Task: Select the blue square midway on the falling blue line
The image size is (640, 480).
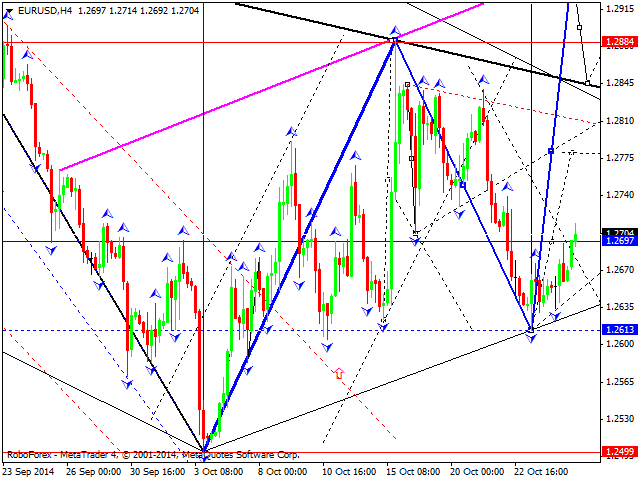Action: point(462,185)
